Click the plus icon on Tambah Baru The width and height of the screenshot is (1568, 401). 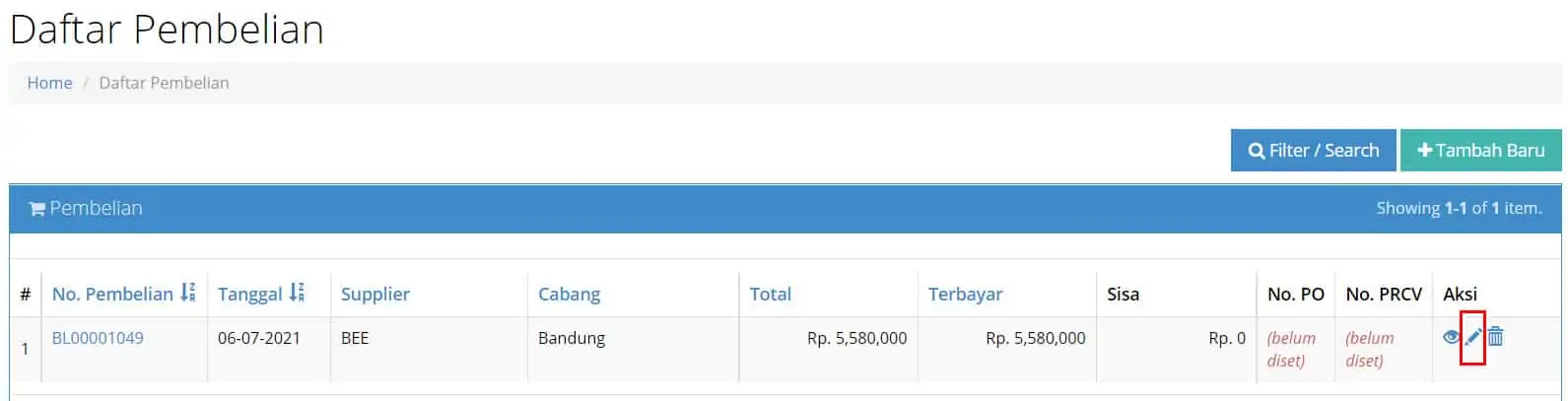[1424, 151]
